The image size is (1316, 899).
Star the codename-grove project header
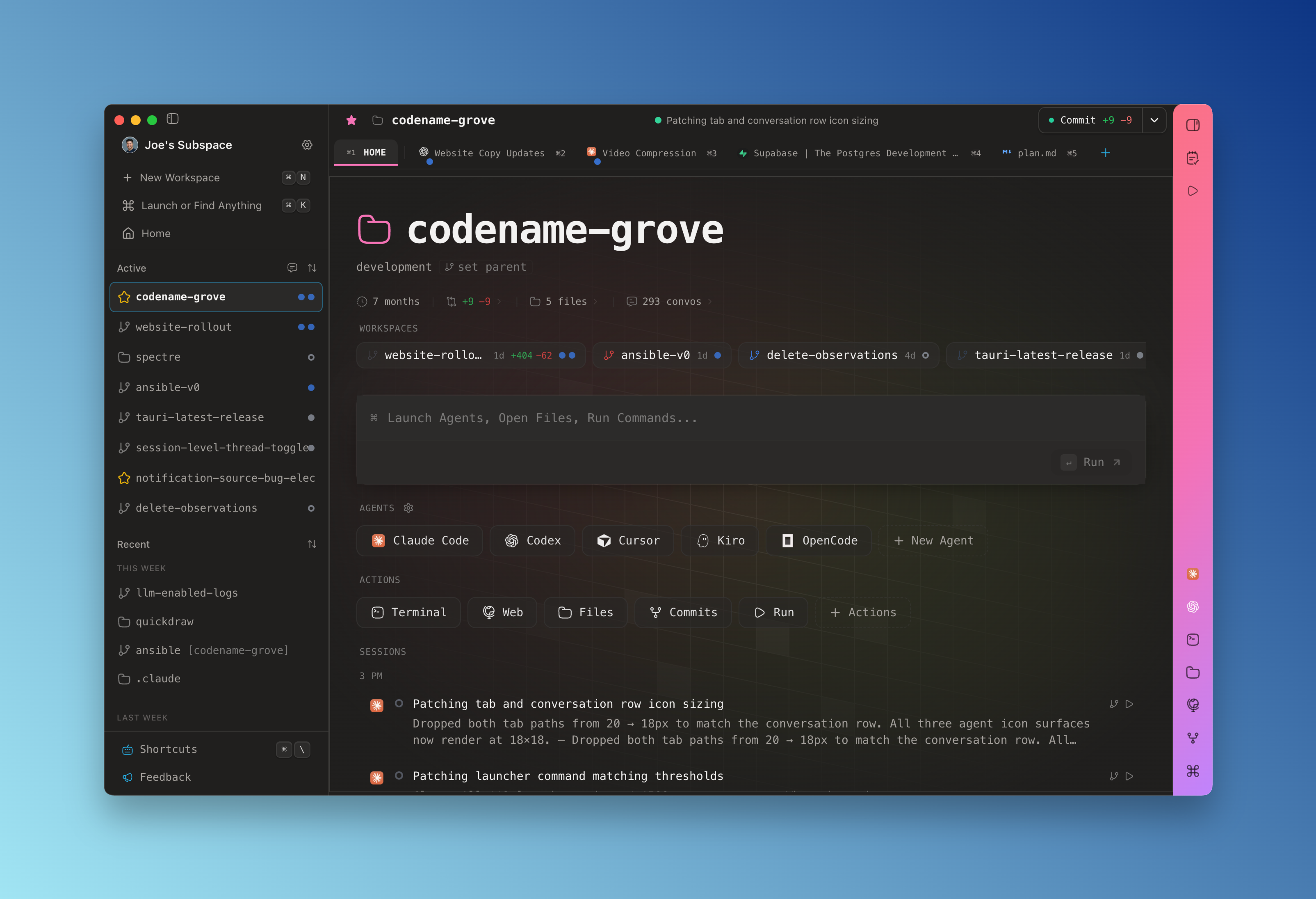(x=351, y=120)
